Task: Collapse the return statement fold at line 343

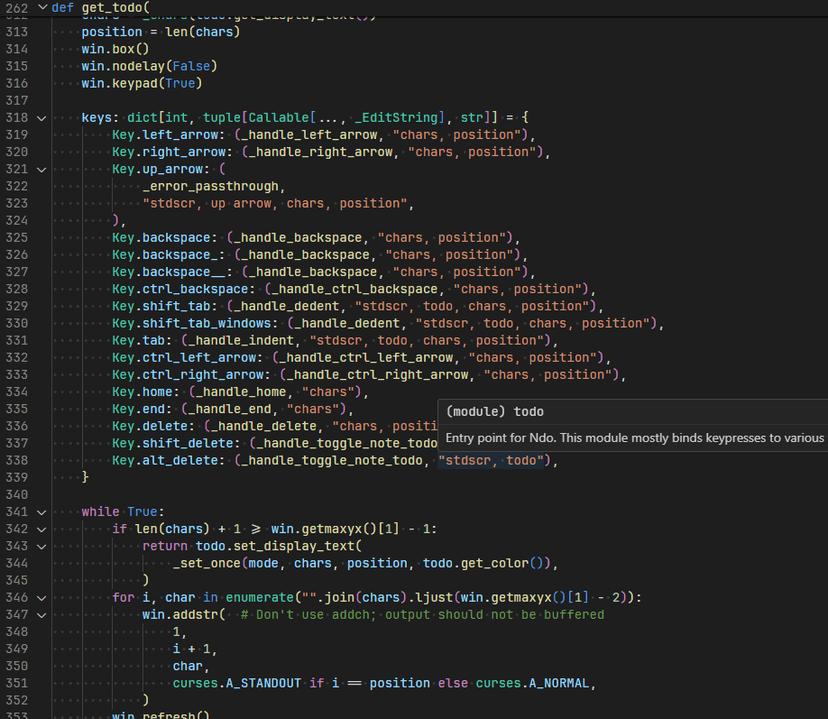Action: [42, 546]
